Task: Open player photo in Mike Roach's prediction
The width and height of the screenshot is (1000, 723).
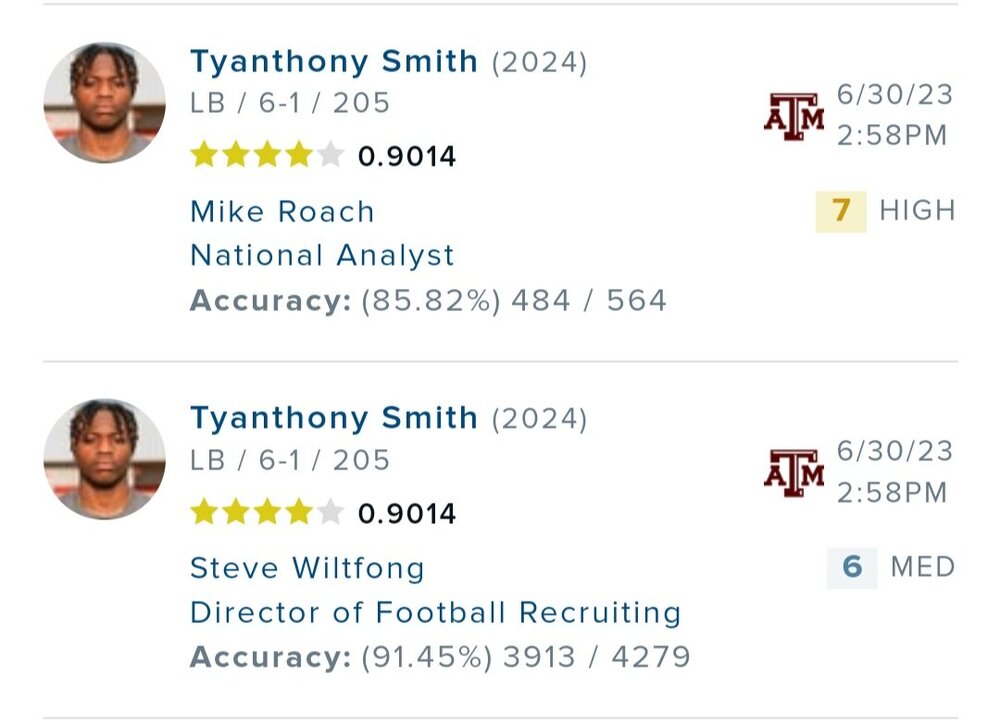Action: click(x=104, y=103)
